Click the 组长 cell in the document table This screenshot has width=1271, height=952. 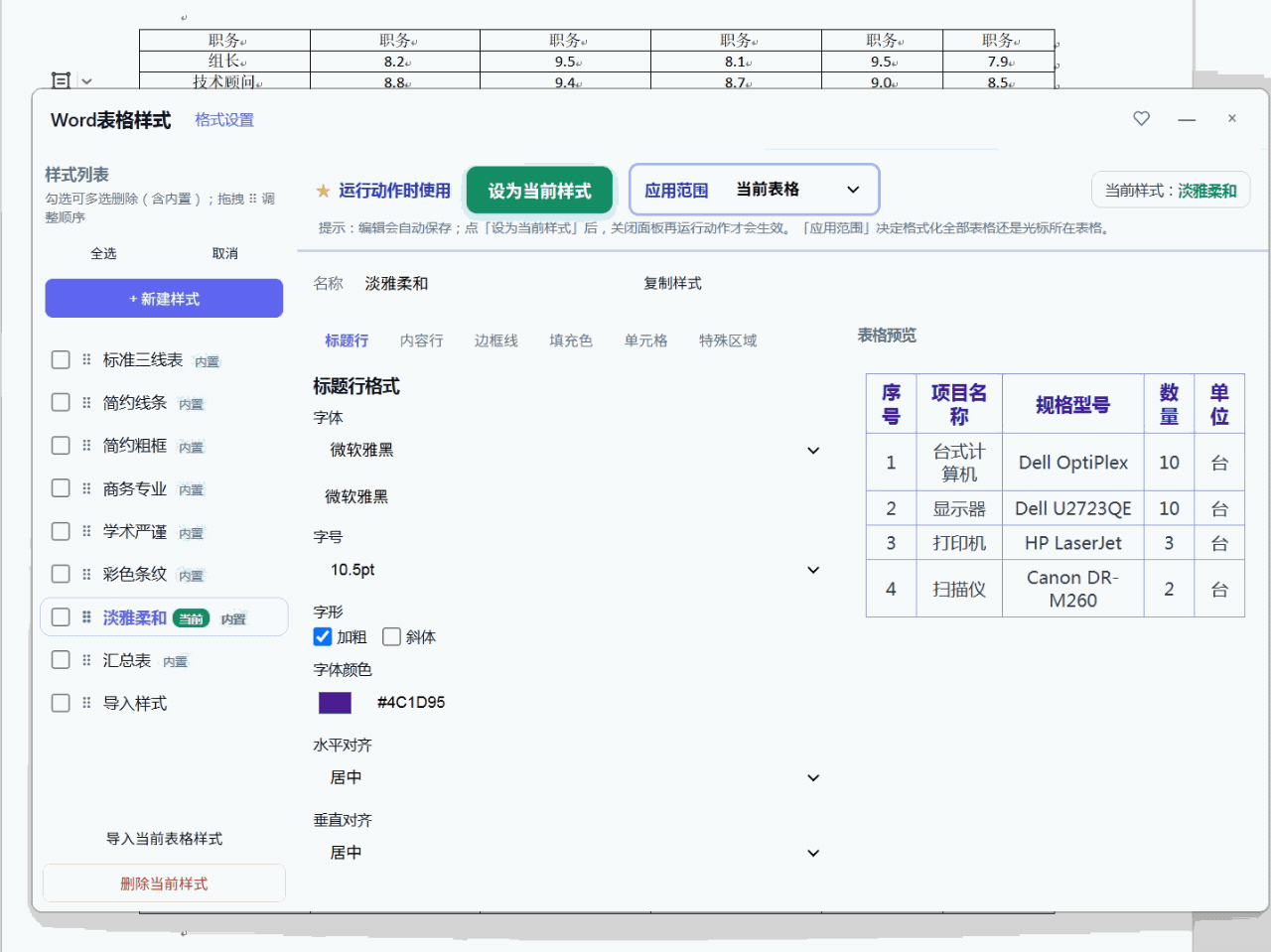[x=225, y=62]
